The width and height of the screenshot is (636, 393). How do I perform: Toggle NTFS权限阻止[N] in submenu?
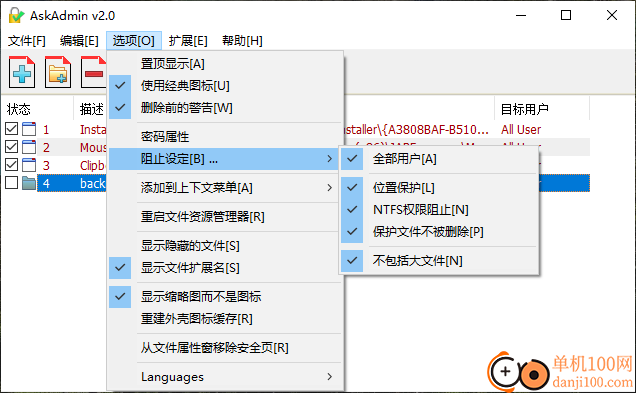(439, 210)
